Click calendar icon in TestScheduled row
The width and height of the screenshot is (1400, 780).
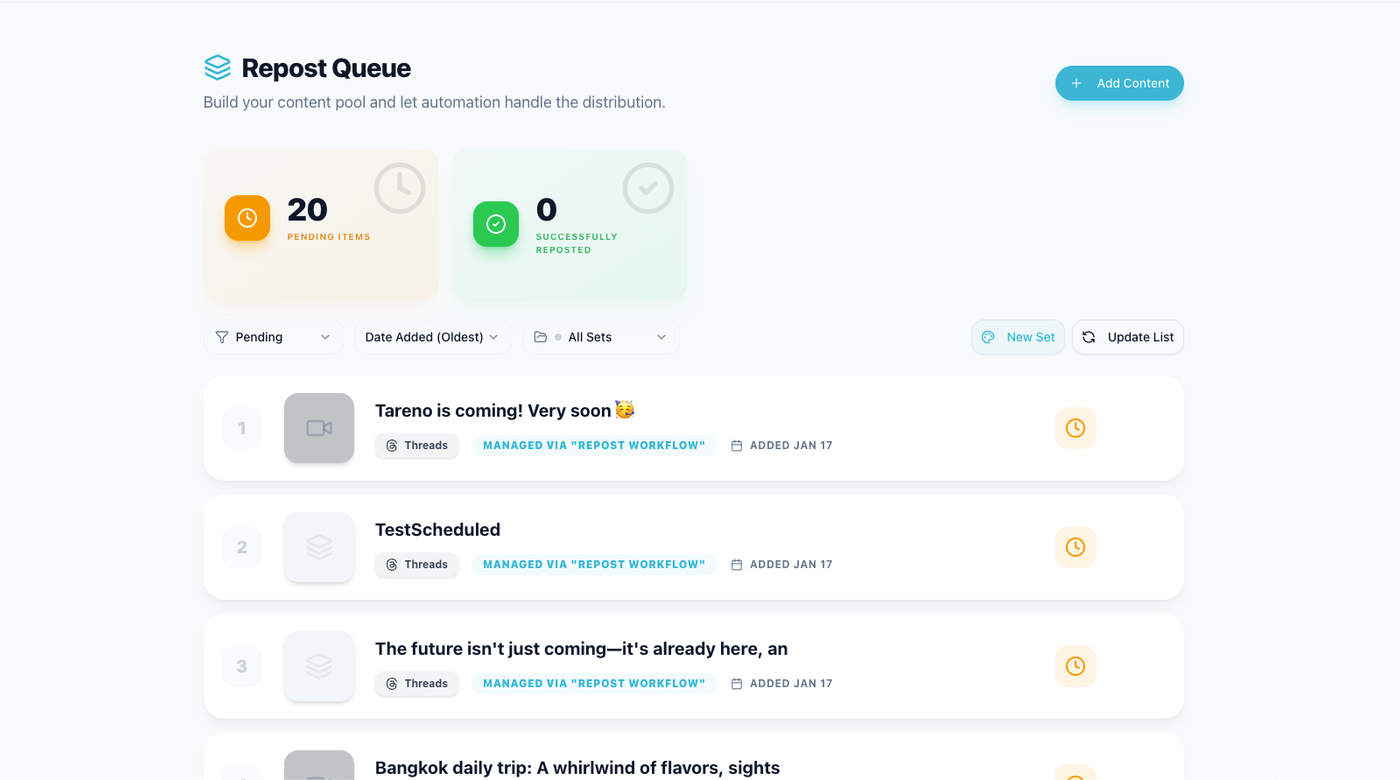(737, 565)
